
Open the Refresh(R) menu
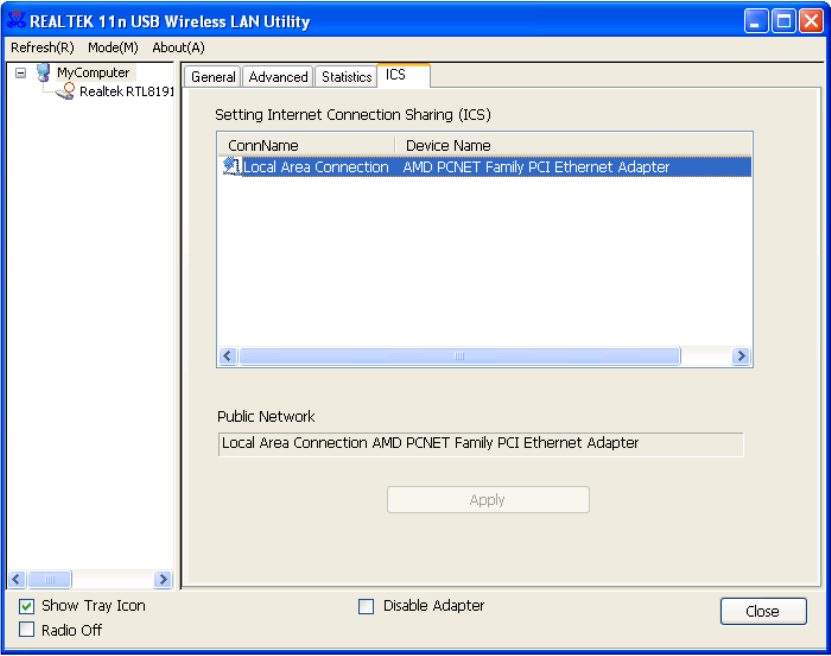42,48
